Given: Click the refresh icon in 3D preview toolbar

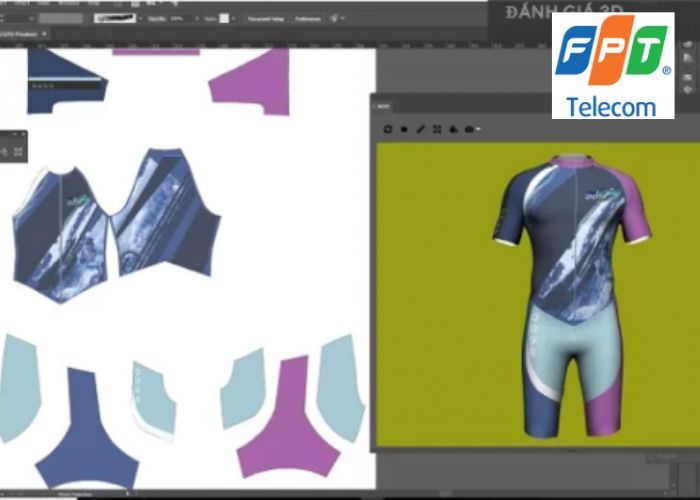Looking at the screenshot, I should pyautogui.click(x=389, y=129).
